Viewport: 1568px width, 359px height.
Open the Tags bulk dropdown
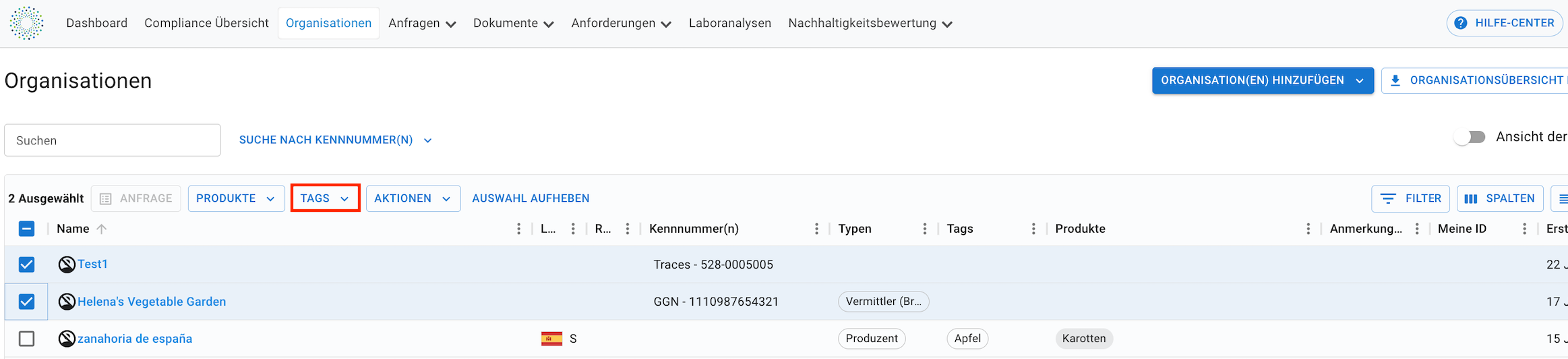325,198
